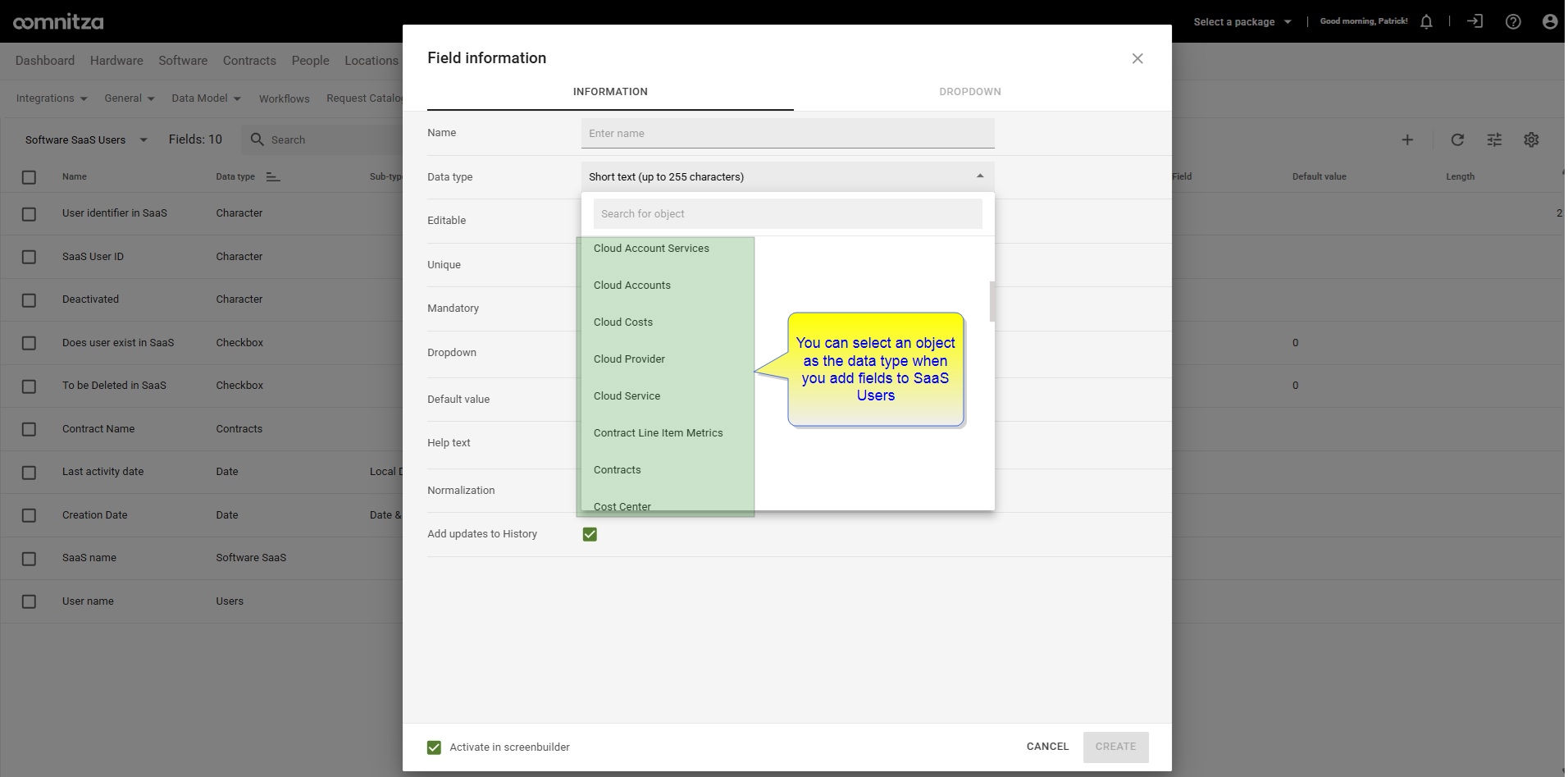Check the Contract Name row checkbox
The width and height of the screenshot is (1568, 777).
[30, 429]
